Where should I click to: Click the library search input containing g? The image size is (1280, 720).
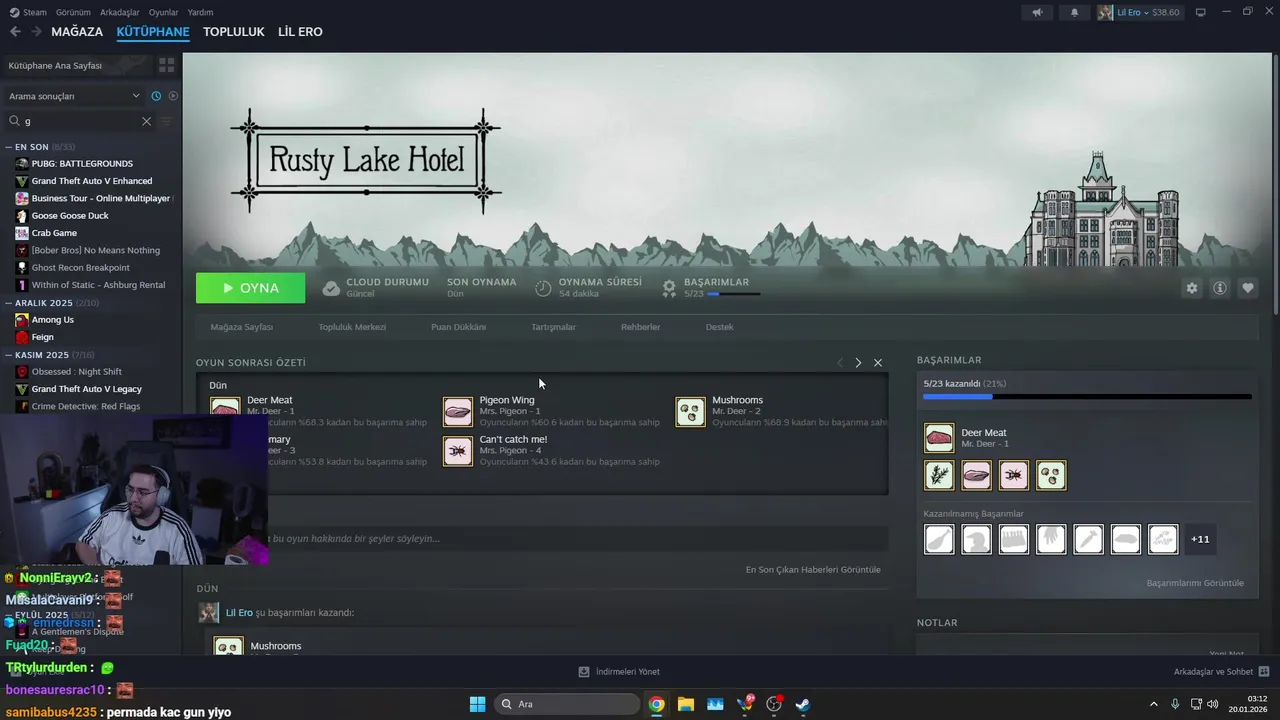(80, 121)
